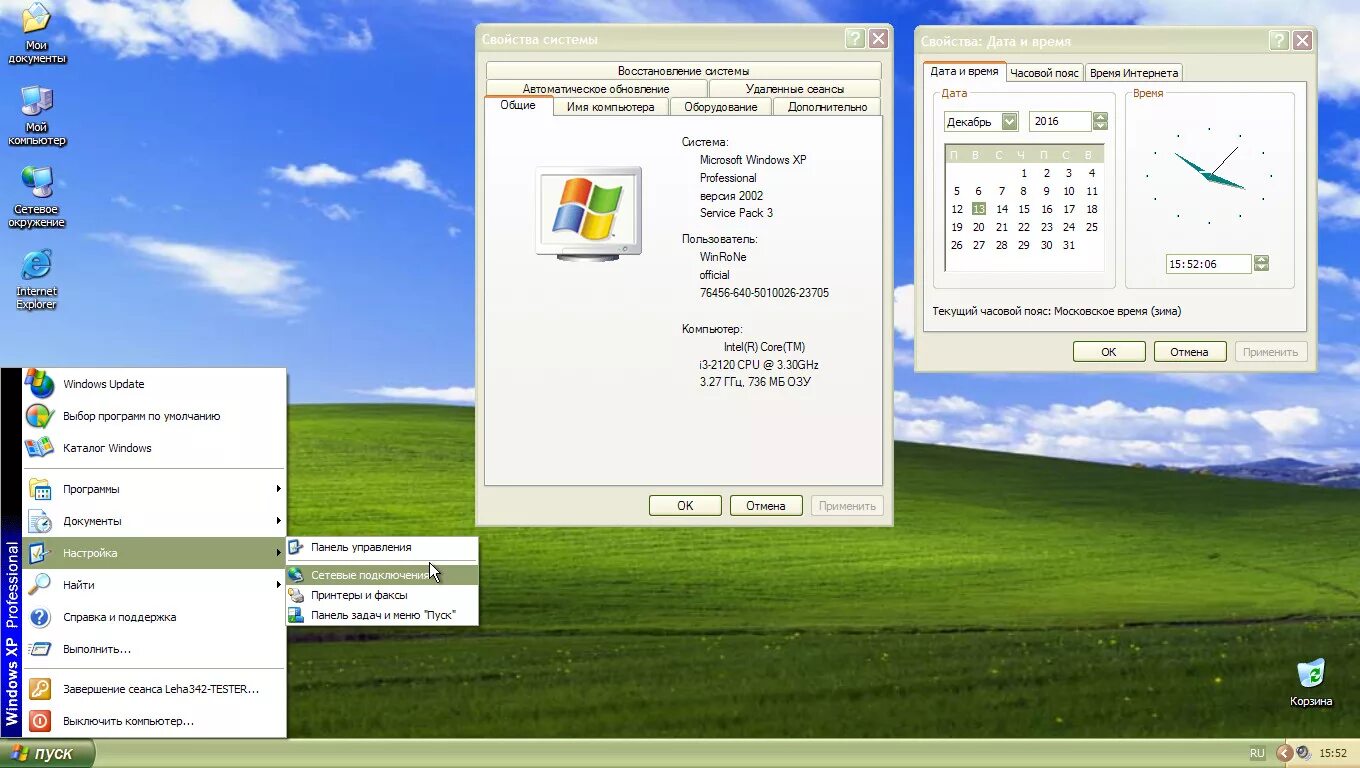1360x768 pixels.
Task: Switch to the Часовой пояс tab
Action: click(1044, 73)
